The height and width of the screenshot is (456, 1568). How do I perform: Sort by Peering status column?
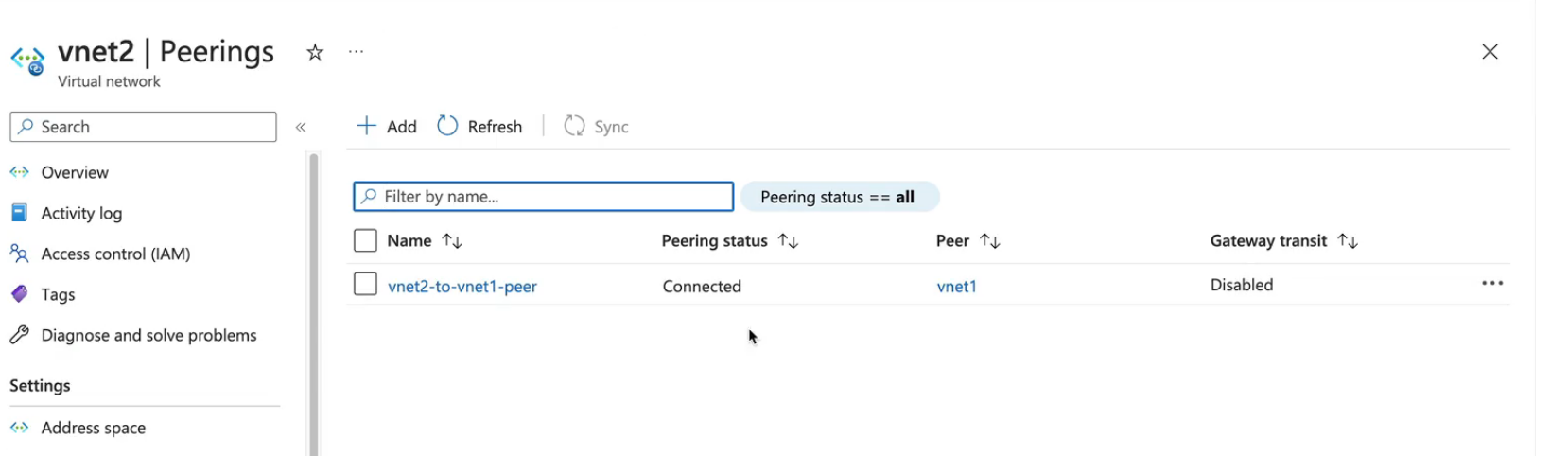[x=788, y=241]
